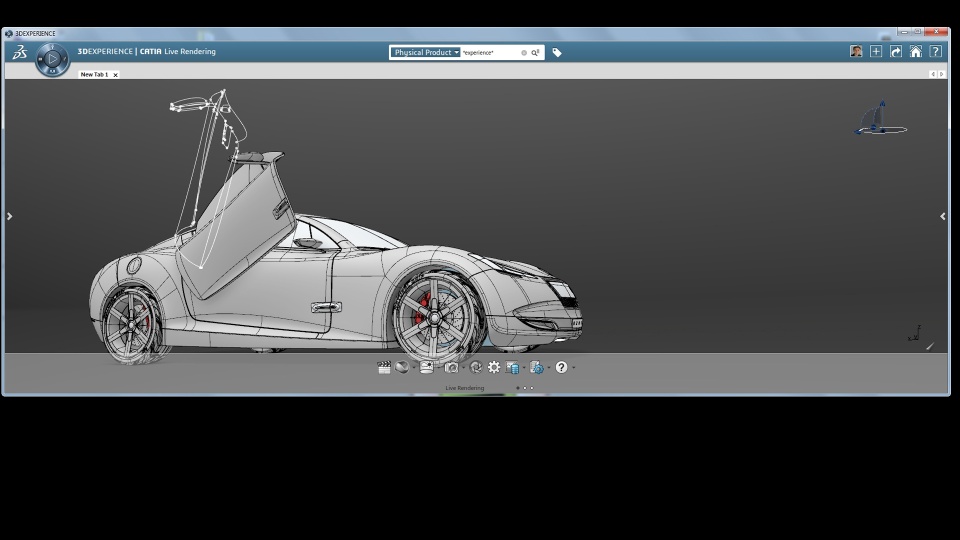The image size is (960, 540).
Task: Go to the previous tab with the left arrow
Action: coord(933,74)
